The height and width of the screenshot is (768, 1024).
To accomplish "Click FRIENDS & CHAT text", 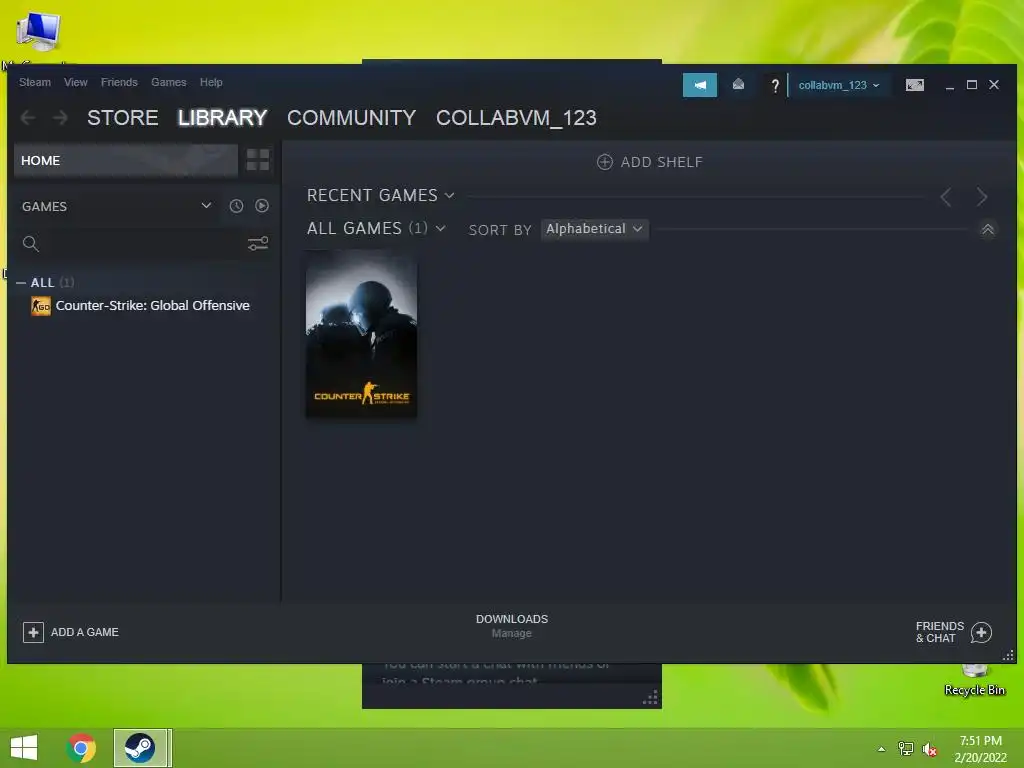I will [x=940, y=632].
